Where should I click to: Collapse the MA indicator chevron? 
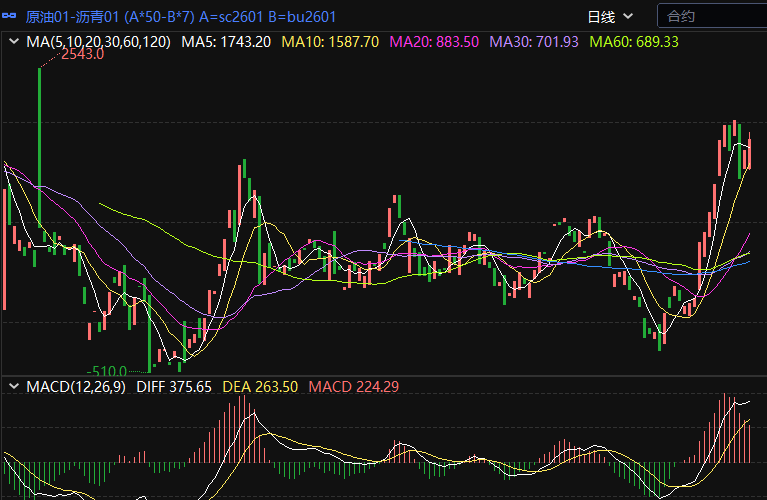(x=14, y=42)
